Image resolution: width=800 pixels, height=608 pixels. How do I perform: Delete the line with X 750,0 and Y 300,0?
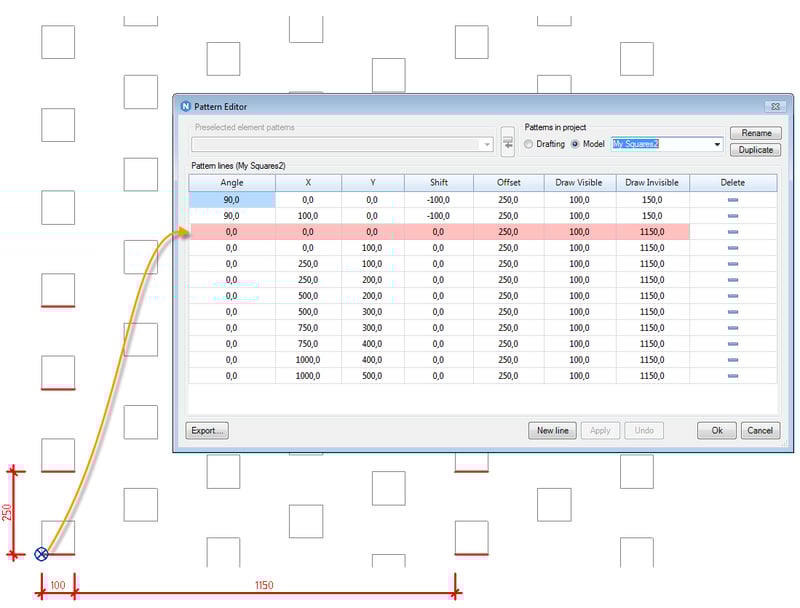pyautogui.click(x=733, y=327)
